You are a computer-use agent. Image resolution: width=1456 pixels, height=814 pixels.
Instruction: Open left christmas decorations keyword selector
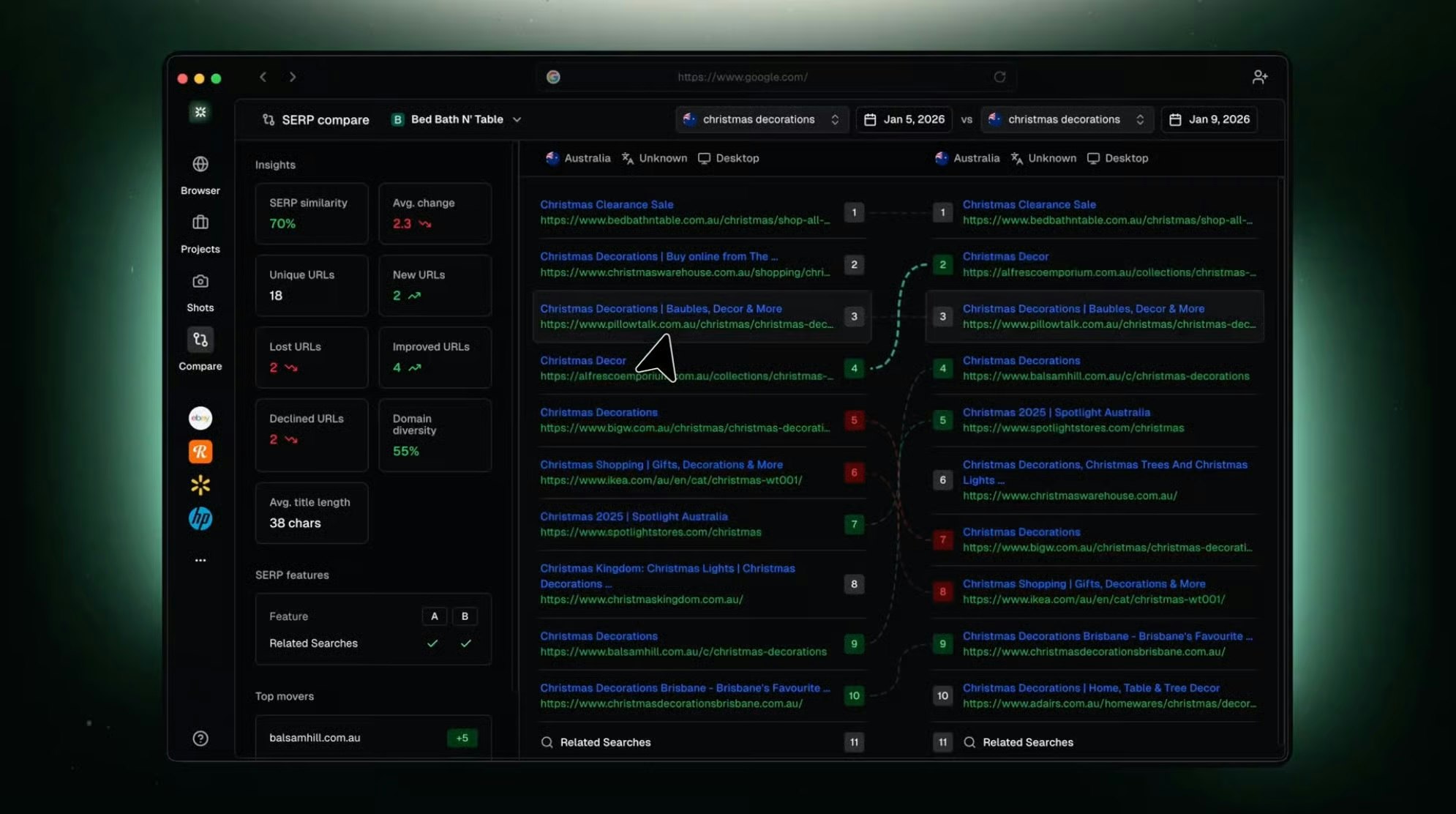click(x=761, y=119)
